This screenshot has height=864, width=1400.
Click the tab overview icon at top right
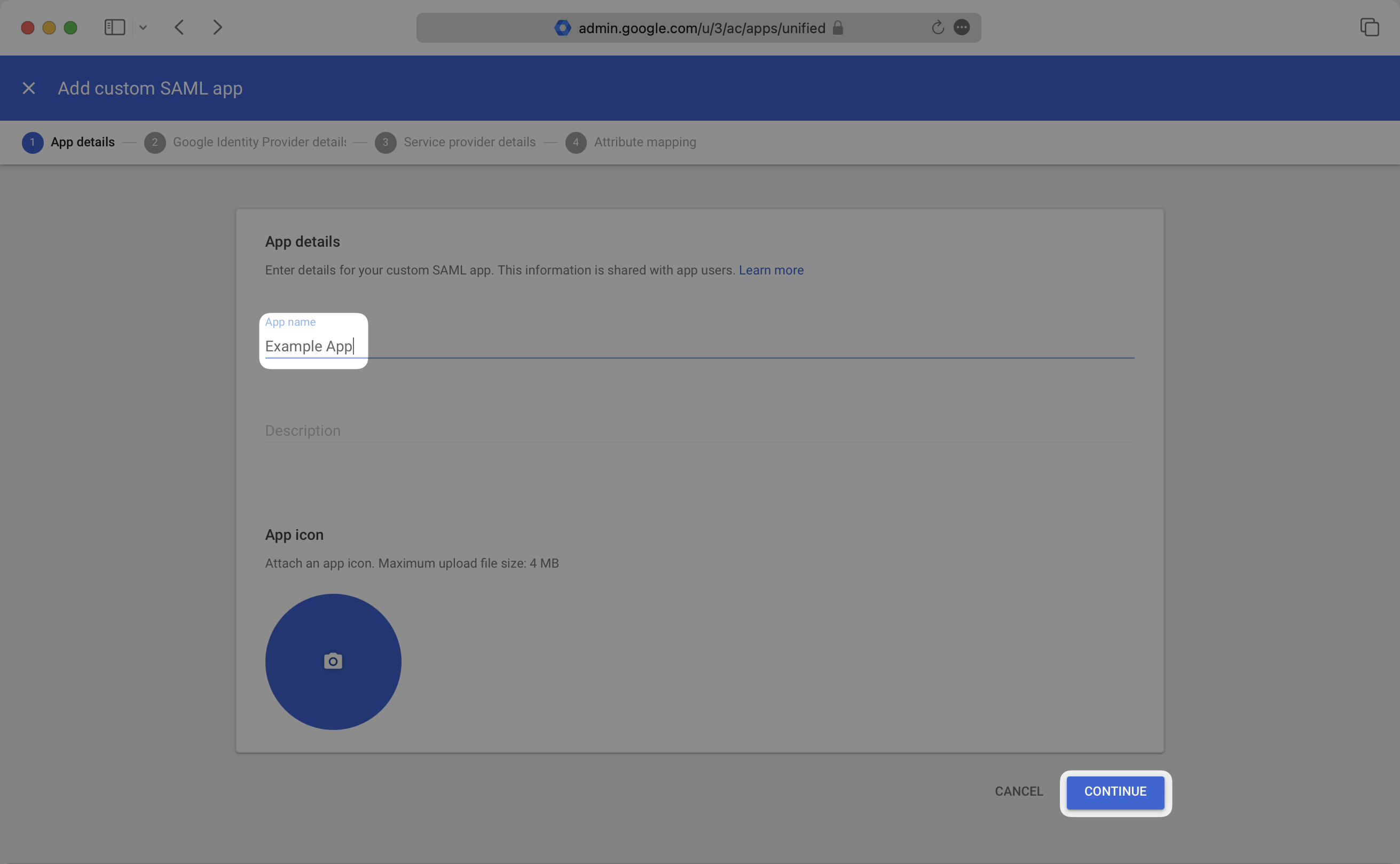point(1370,27)
